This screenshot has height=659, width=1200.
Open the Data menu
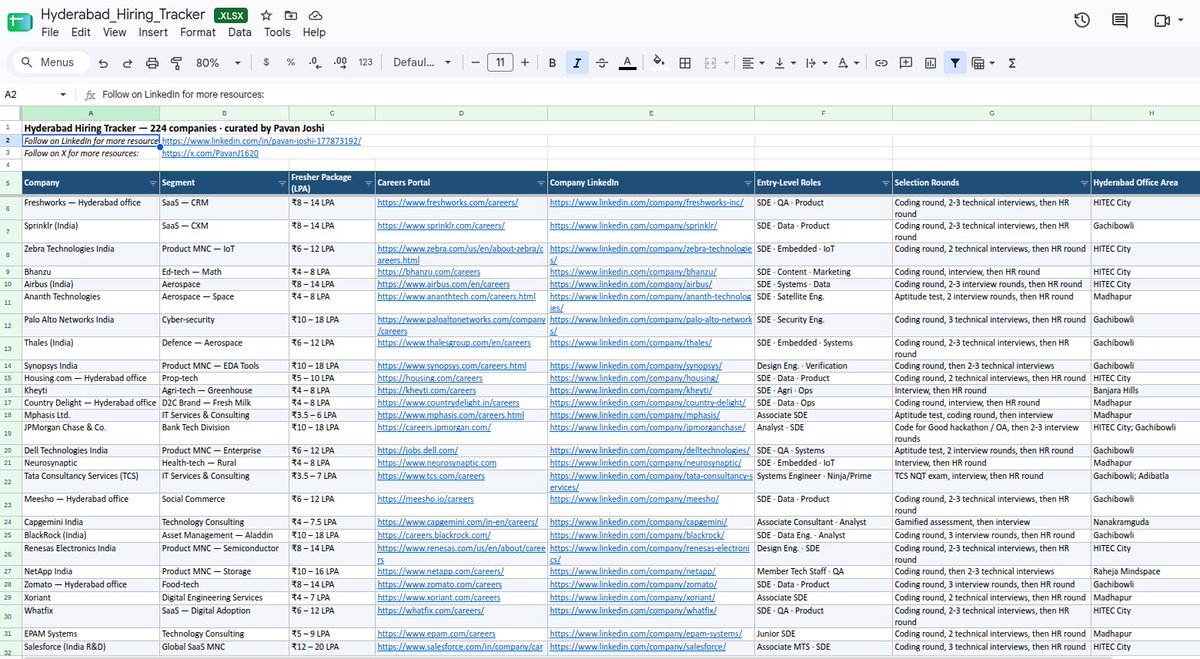pyautogui.click(x=240, y=32)
